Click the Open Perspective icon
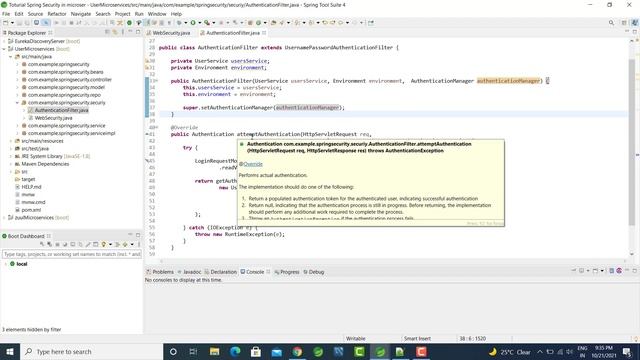This screenshot has width=640, height=360. [624, 23]
